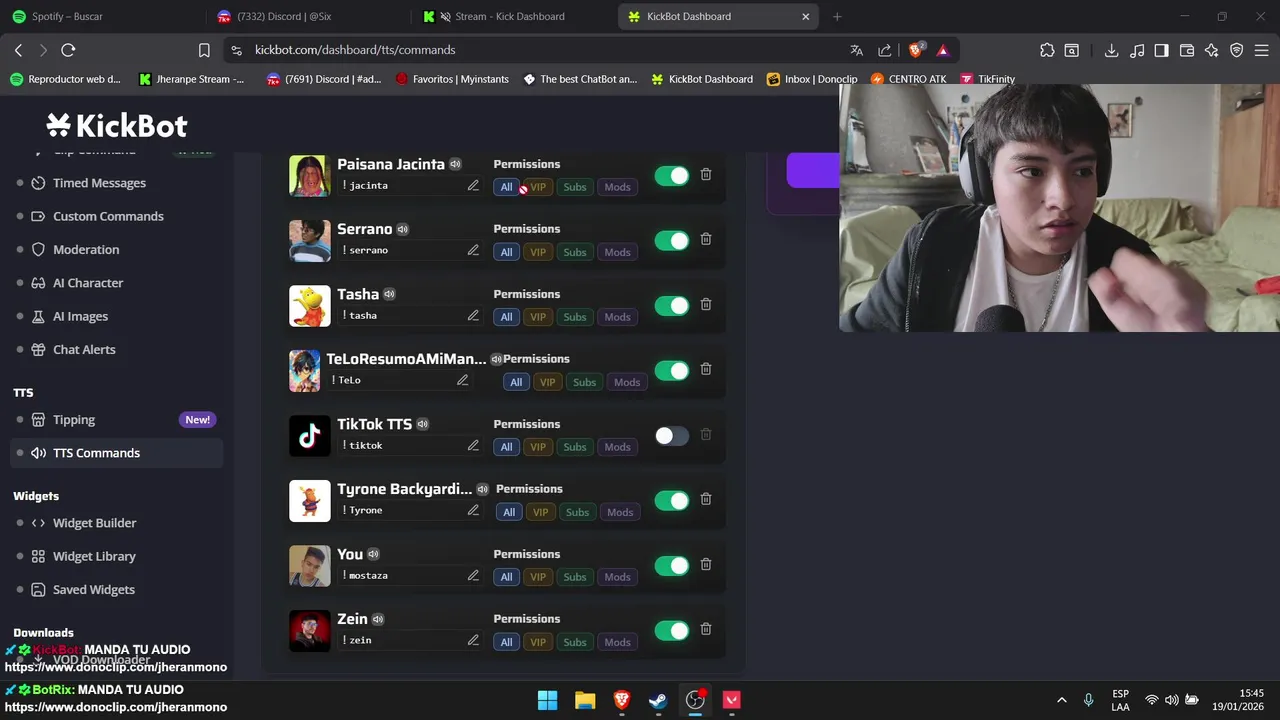Image resolution: width=1280 pixels, height=720 pixels.
Task: Disable the Tyrone Backyardi toggle
Action: [x=672, y=501]
